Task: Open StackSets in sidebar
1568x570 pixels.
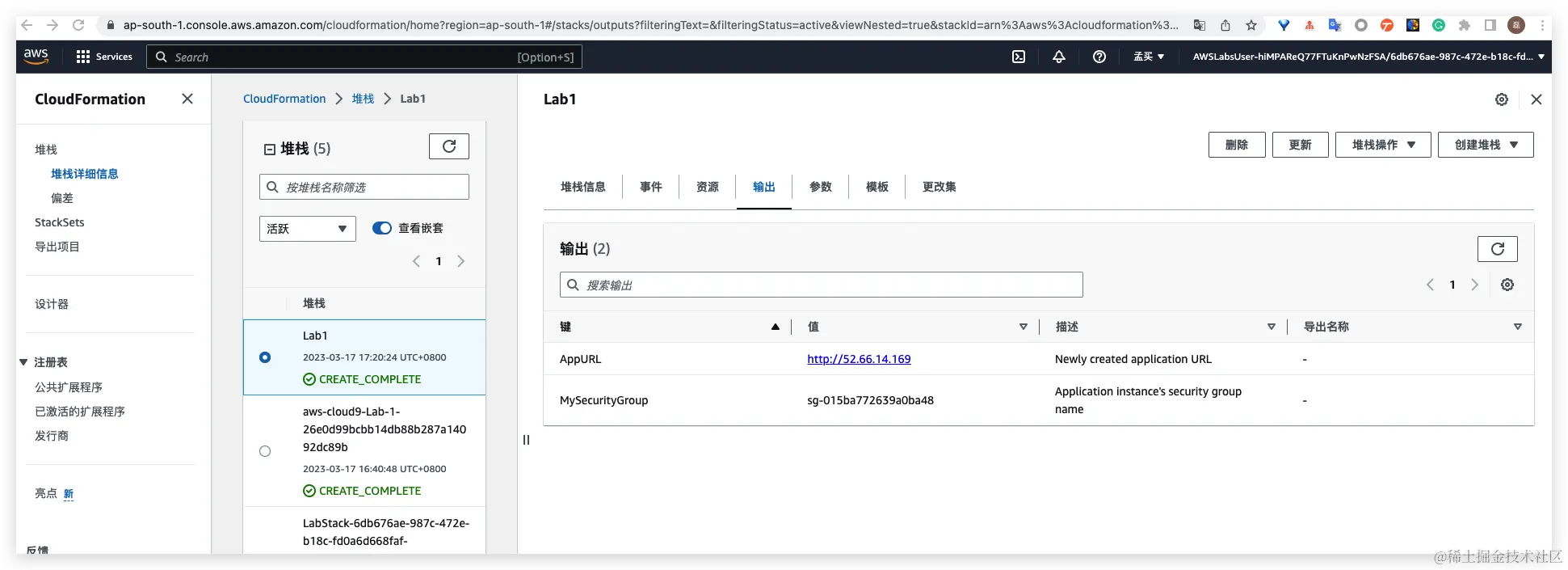Action: tap(59, 222)
